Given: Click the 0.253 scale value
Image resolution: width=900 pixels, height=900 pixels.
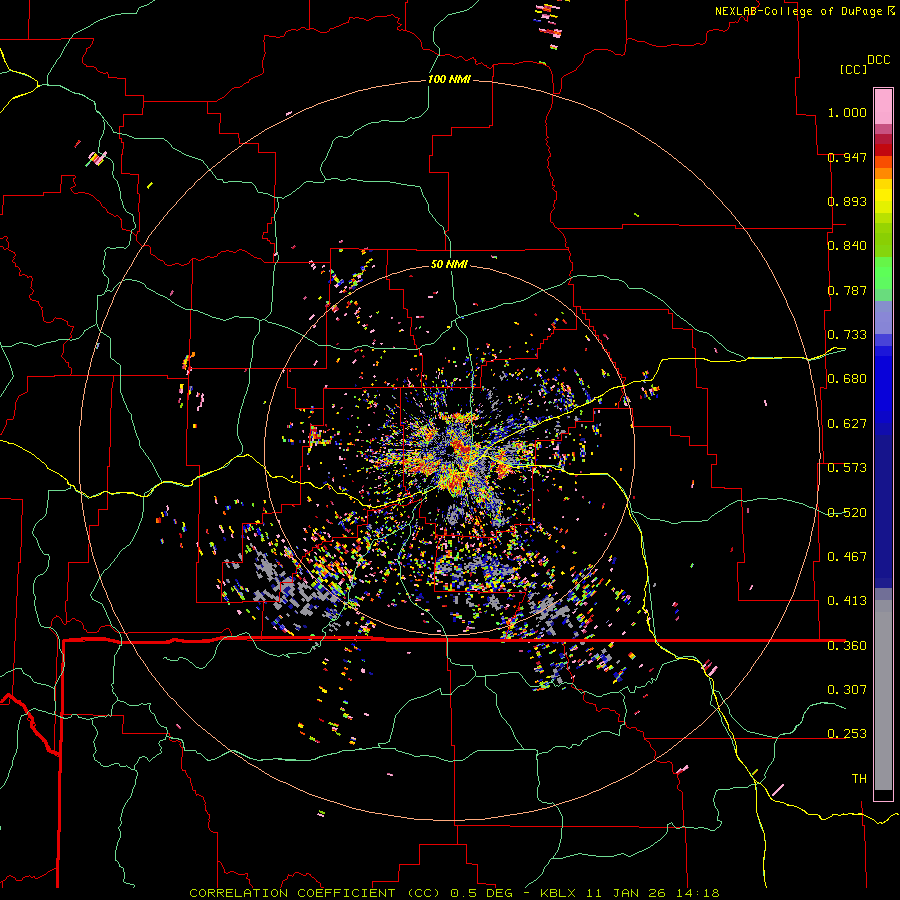Looking at the screenshot, I should click(847, 734).
